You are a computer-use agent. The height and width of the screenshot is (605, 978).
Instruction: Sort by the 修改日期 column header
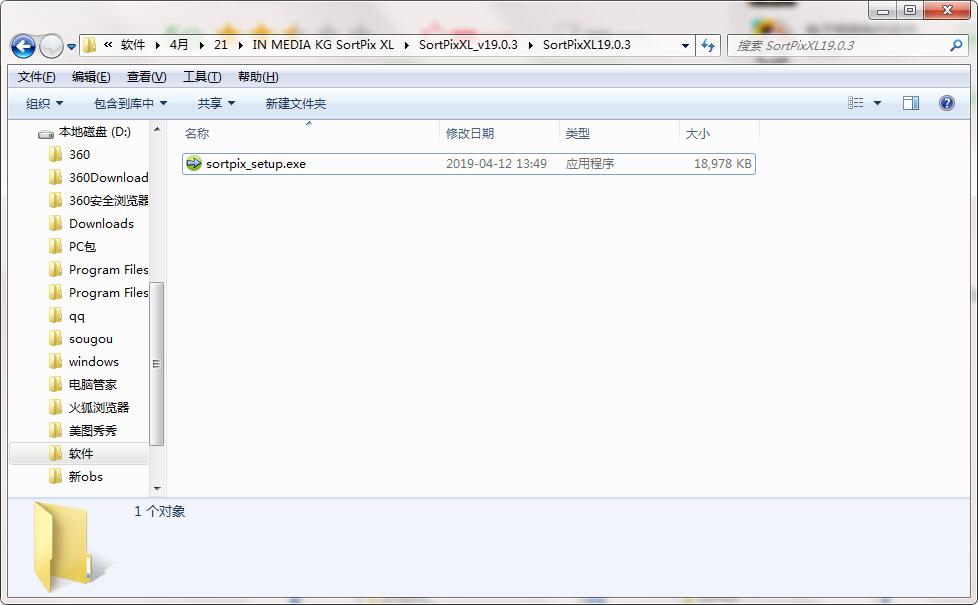click(470, 133)
